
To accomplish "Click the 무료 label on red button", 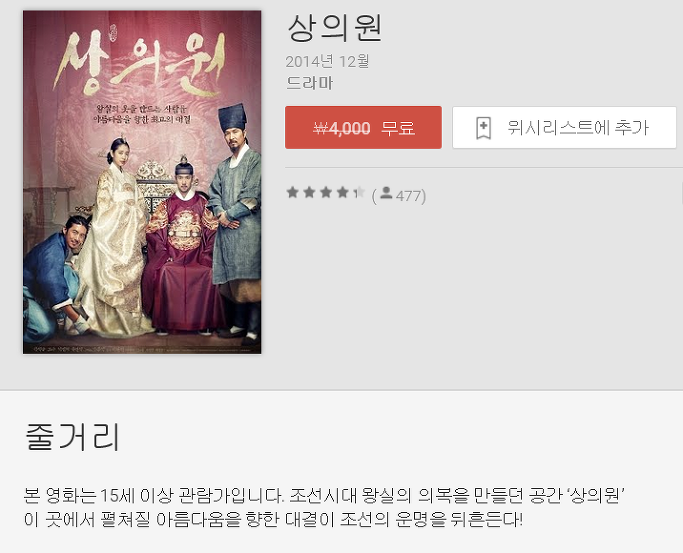I will [x=398, y=128].
